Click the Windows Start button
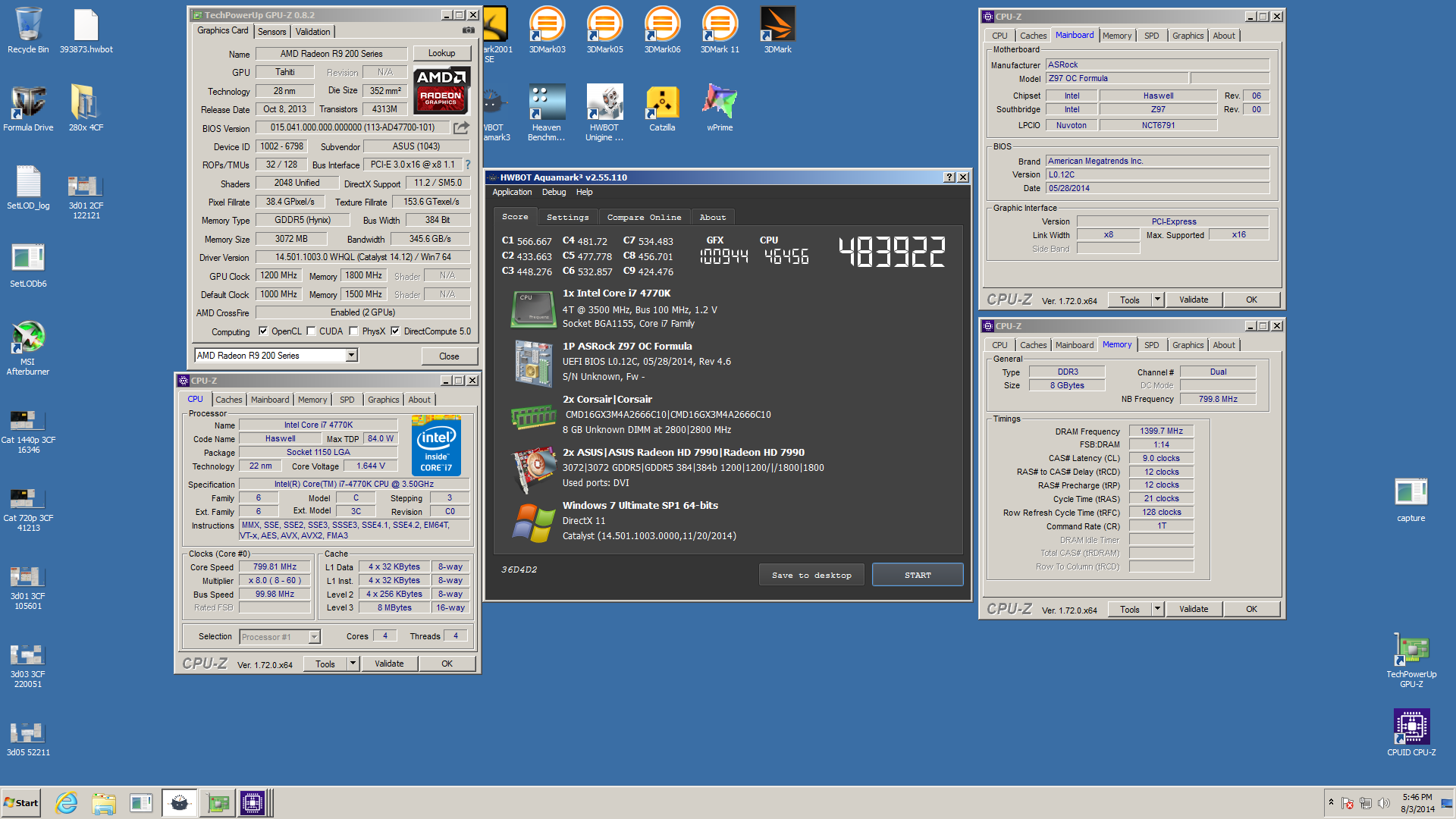The width and height of the screenshot is (1456, 819). pyautogui.click(x=21, y=803)
